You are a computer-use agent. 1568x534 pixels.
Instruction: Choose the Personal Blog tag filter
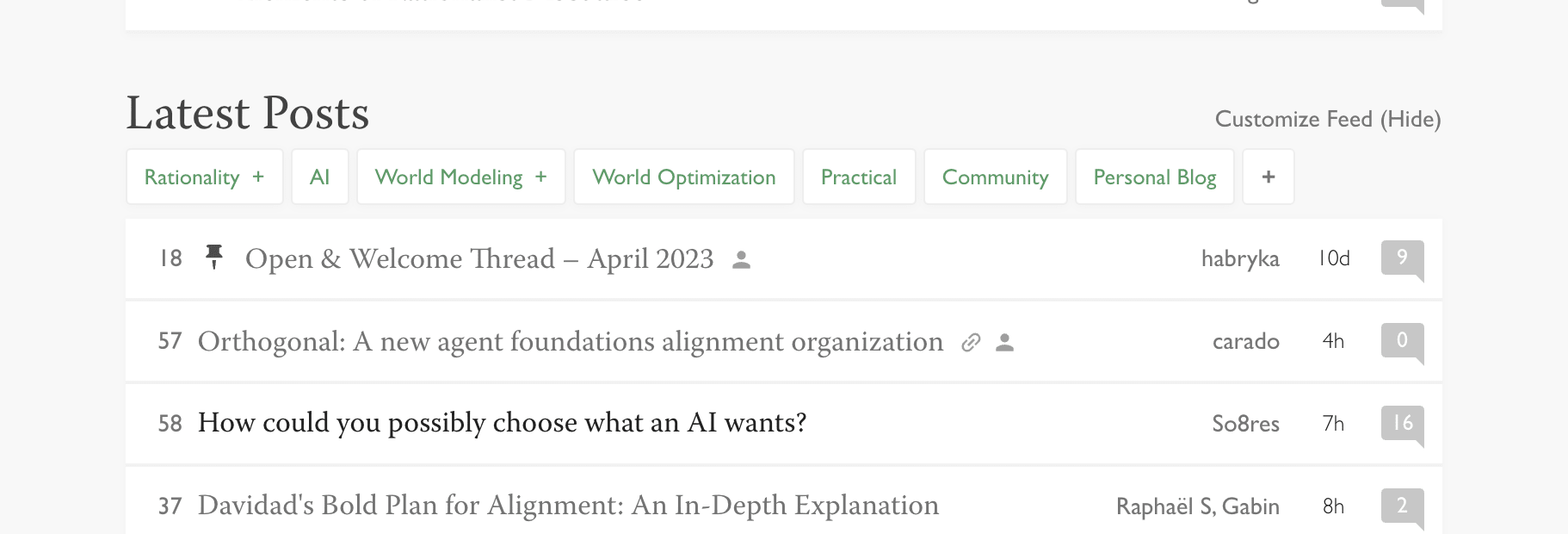1154,177
